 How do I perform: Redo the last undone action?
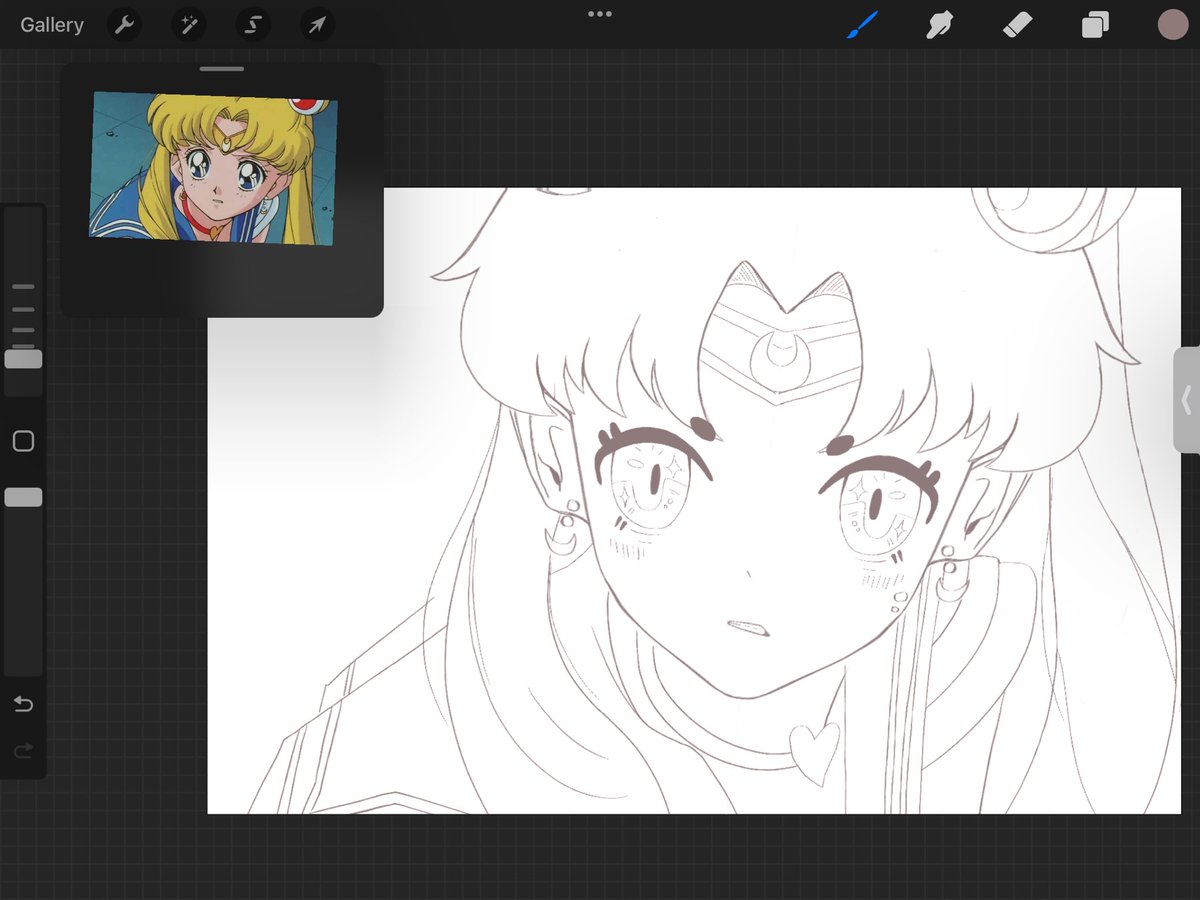[x=23, y=751]
